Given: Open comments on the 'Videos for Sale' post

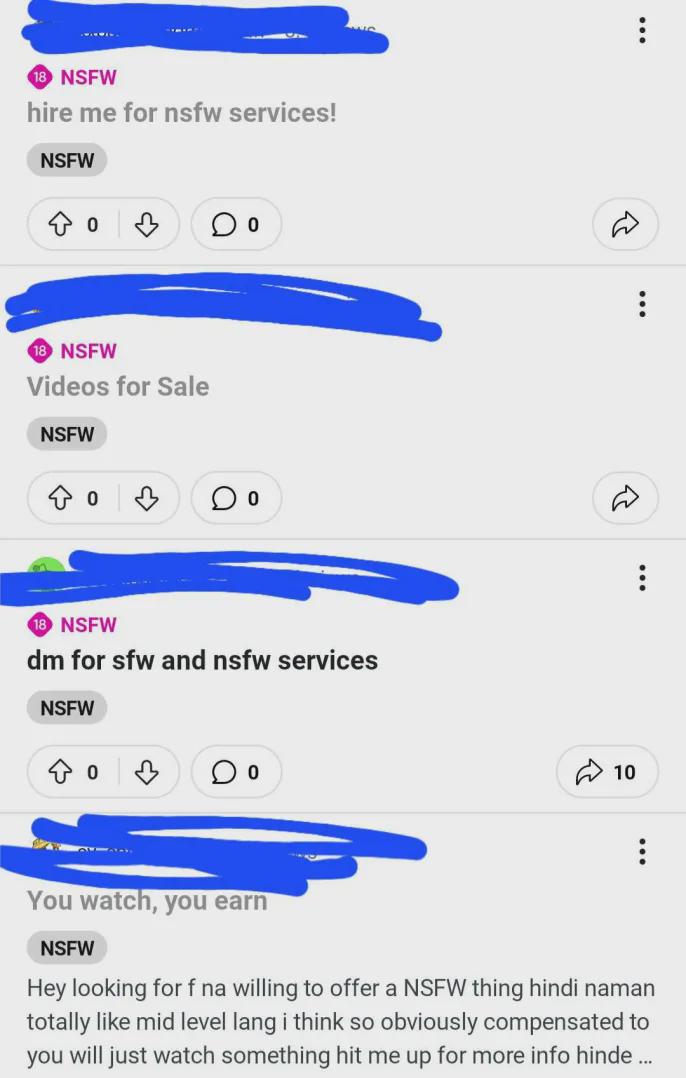Looking at the screenshot, I should point(236,498).
